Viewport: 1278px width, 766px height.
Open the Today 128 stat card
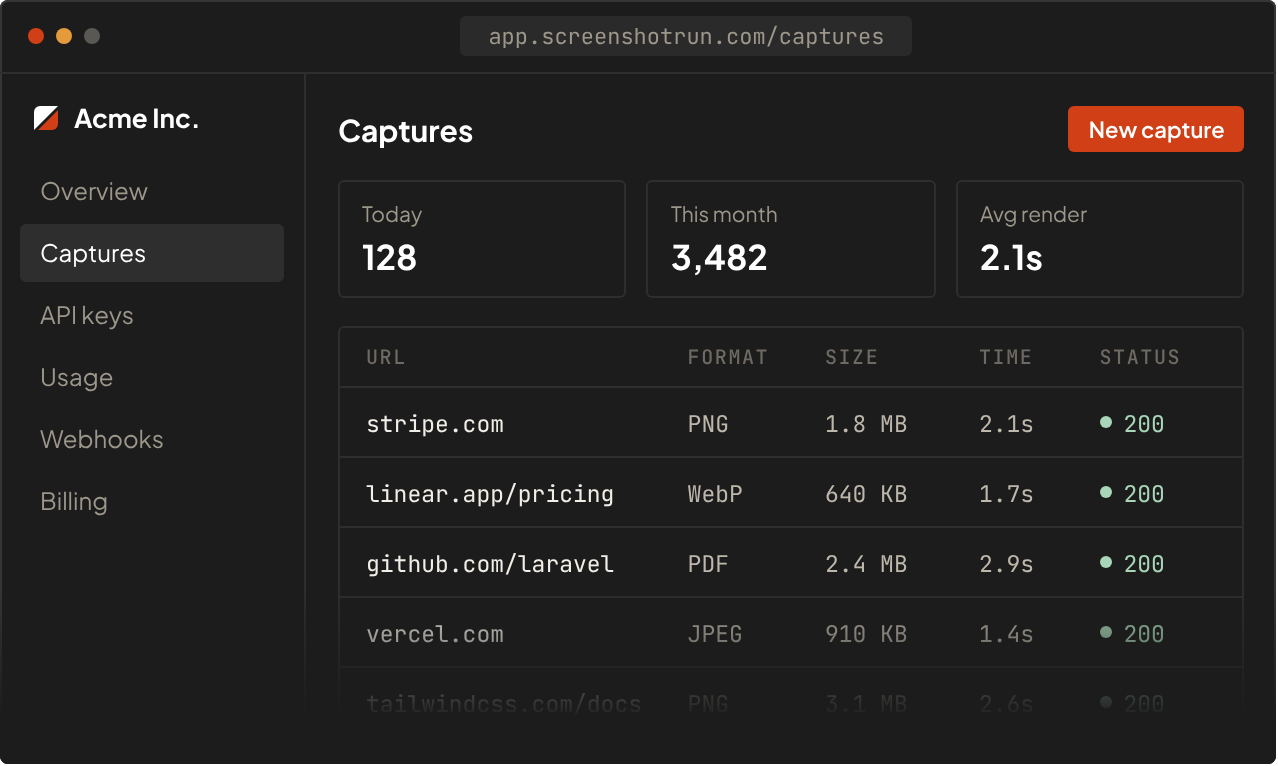tap(482, 239)
